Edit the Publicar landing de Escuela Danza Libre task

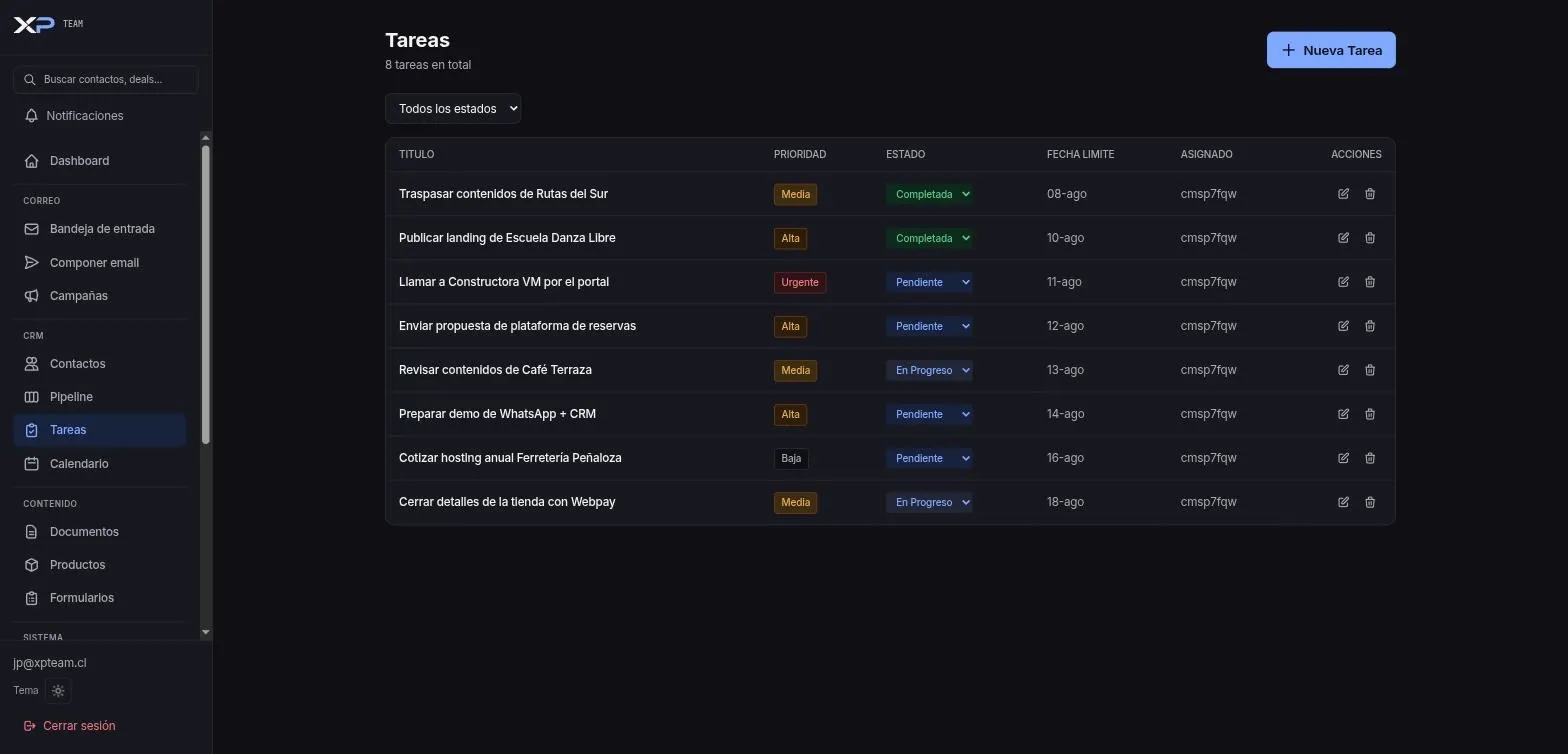pos(1343,238)
